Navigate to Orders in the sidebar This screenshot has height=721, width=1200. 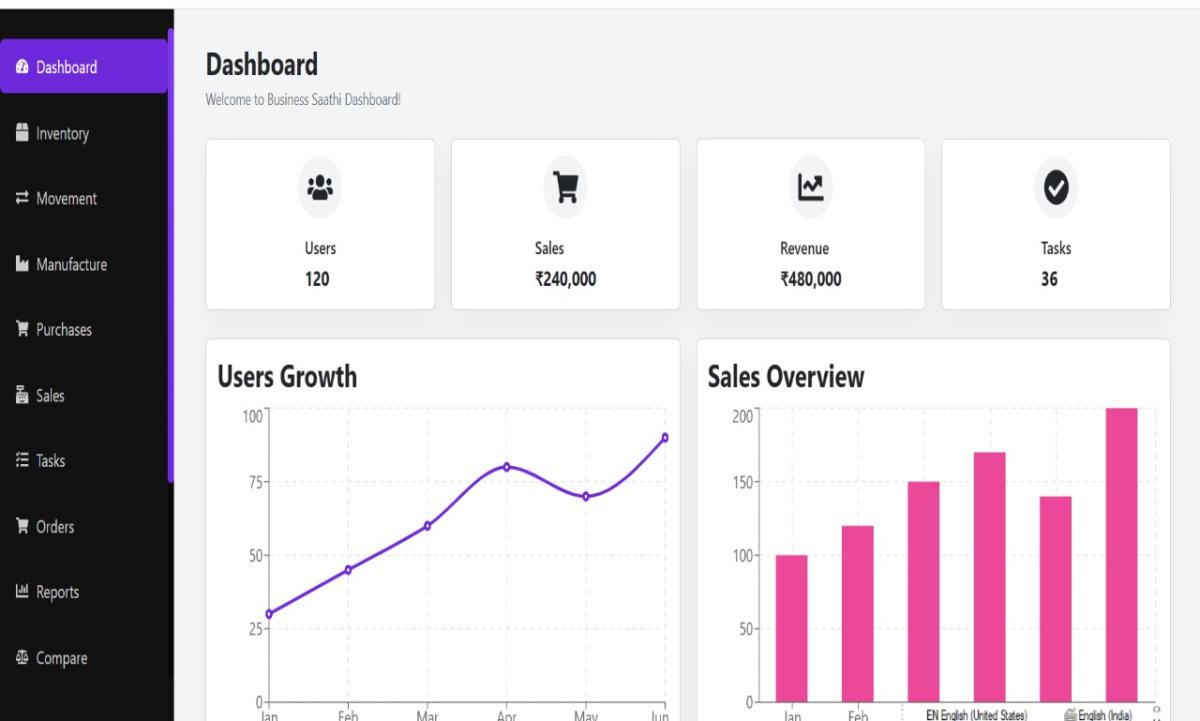[x=55, y=527]
